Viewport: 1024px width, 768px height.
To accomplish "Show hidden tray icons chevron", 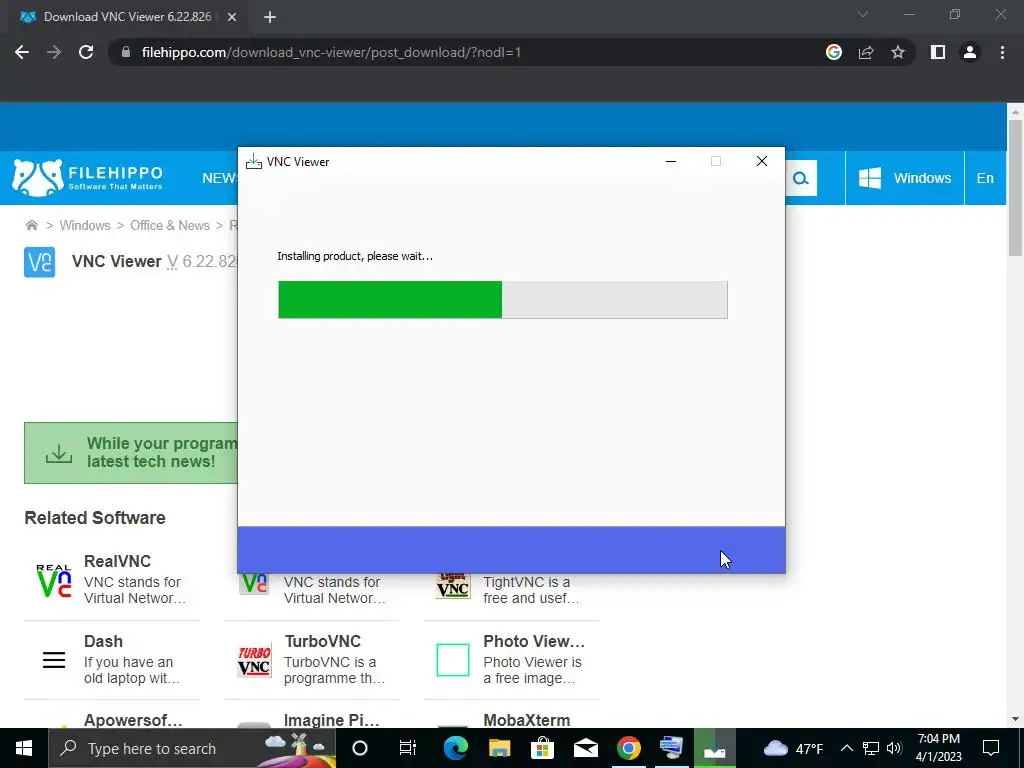I will point(846,748).
